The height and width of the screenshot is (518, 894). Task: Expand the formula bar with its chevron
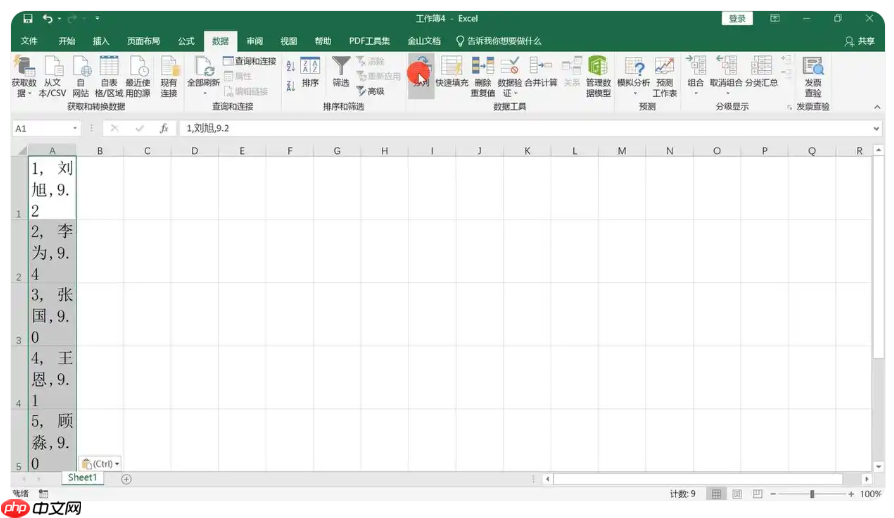point(876,128)
